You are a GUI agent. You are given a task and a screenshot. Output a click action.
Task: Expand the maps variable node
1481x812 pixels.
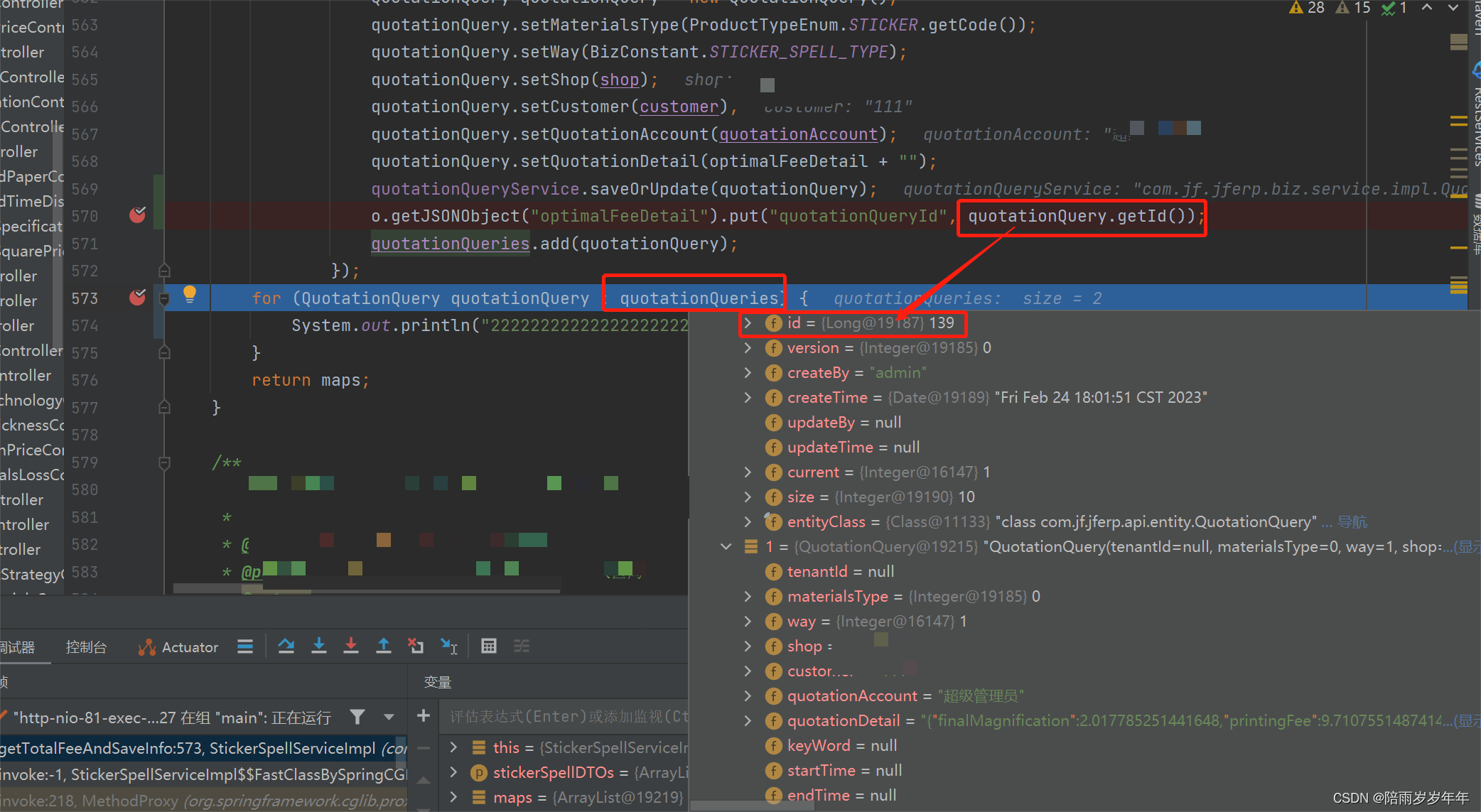tap(454, 797)
